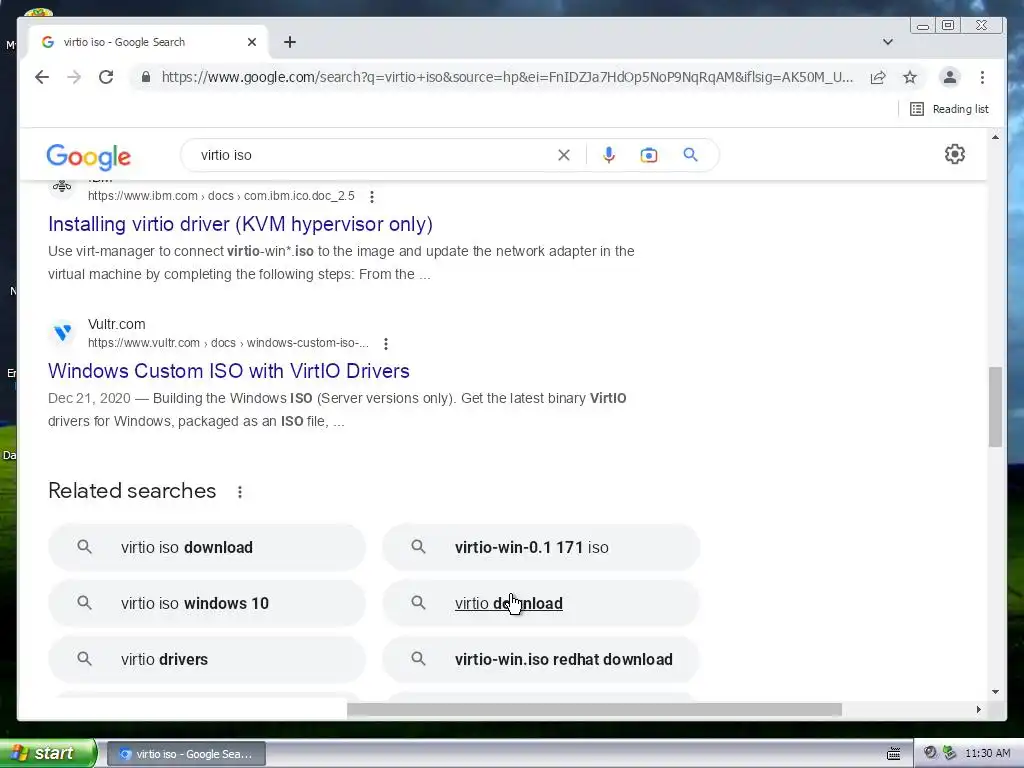Click the taskbar clock 11:30 AM
Screen dimensions: 1024x768
click(987, 754)
